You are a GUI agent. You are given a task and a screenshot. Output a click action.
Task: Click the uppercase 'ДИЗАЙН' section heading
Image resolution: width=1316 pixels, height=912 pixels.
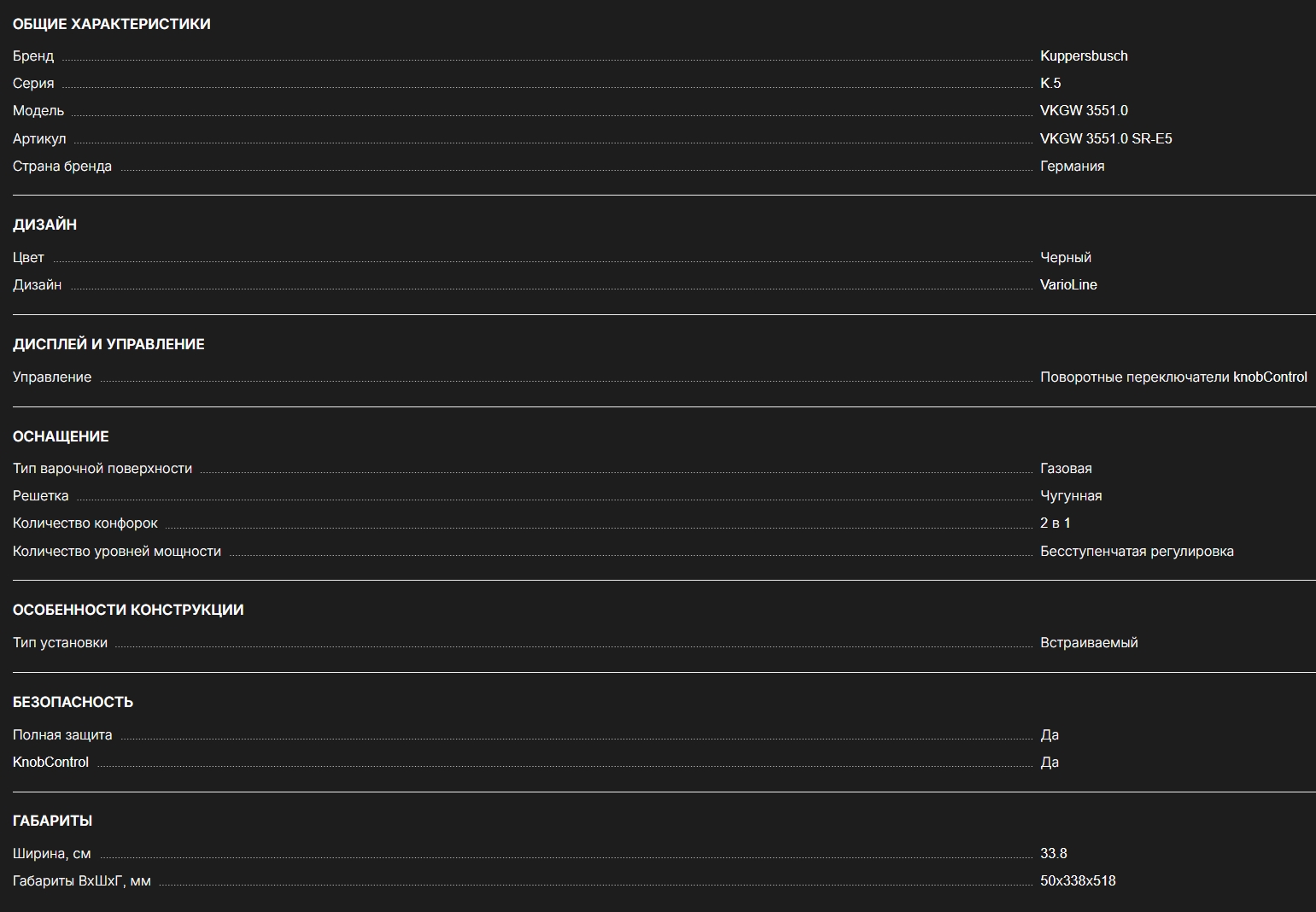click(x=45, y=225)
